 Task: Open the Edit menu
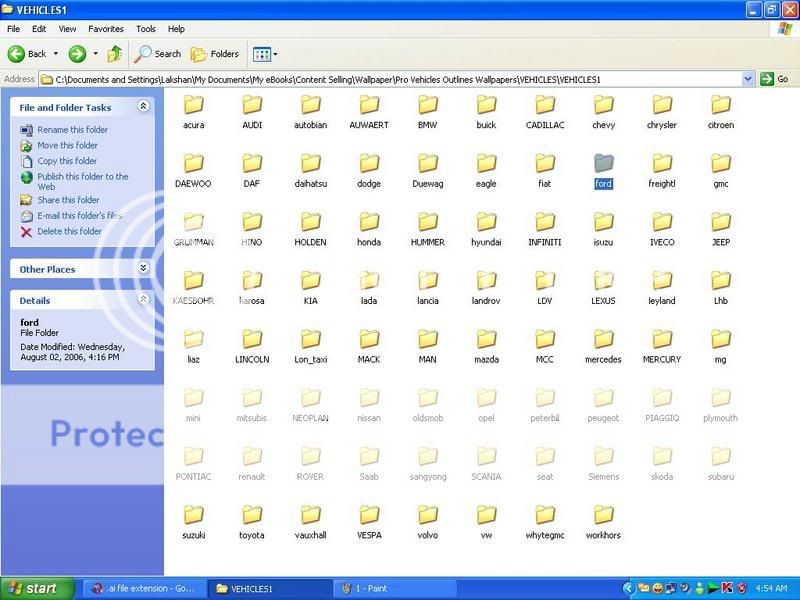pos(39,29)
